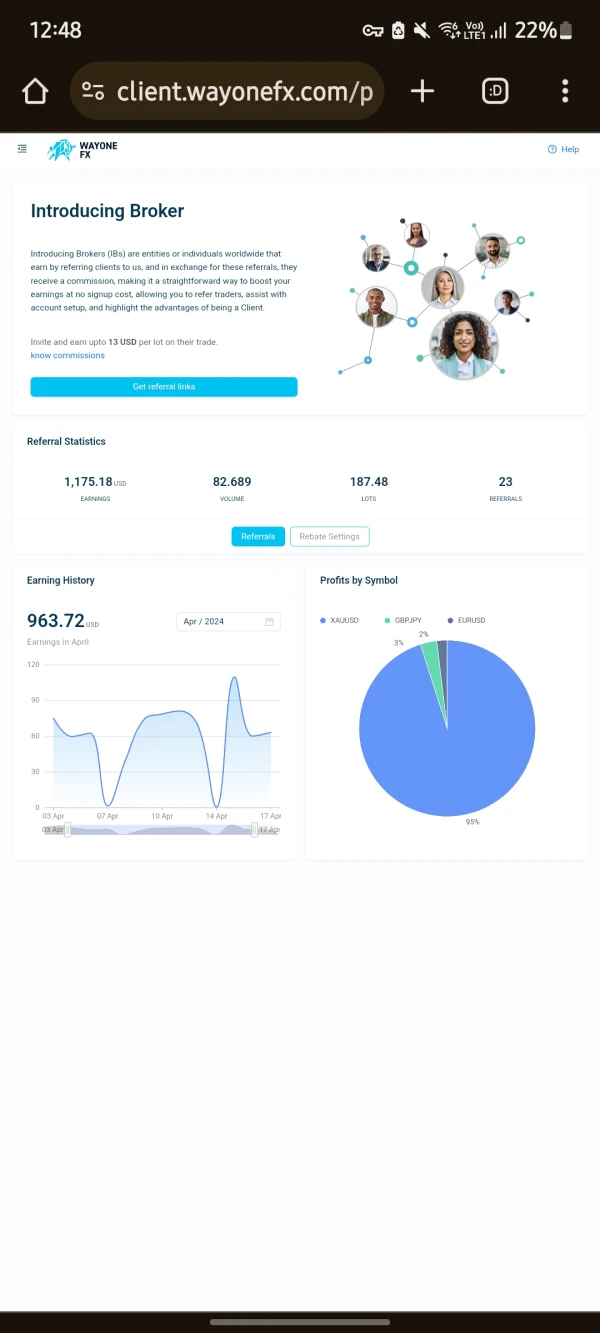Tap the browser home icon
Image resolution: width=600 pixels, height=1333 pixels.
[x=35, y=92]
